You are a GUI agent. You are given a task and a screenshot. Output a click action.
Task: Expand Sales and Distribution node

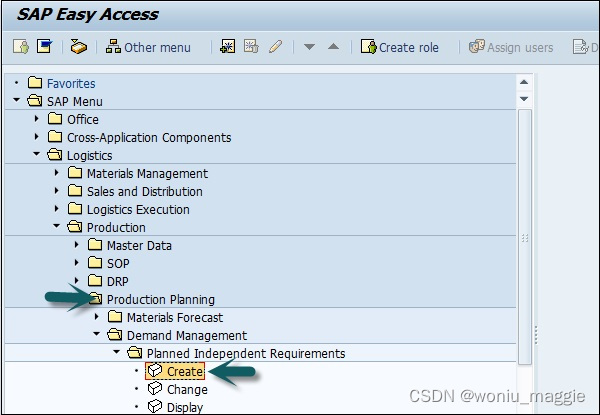(x=57, y=190)
